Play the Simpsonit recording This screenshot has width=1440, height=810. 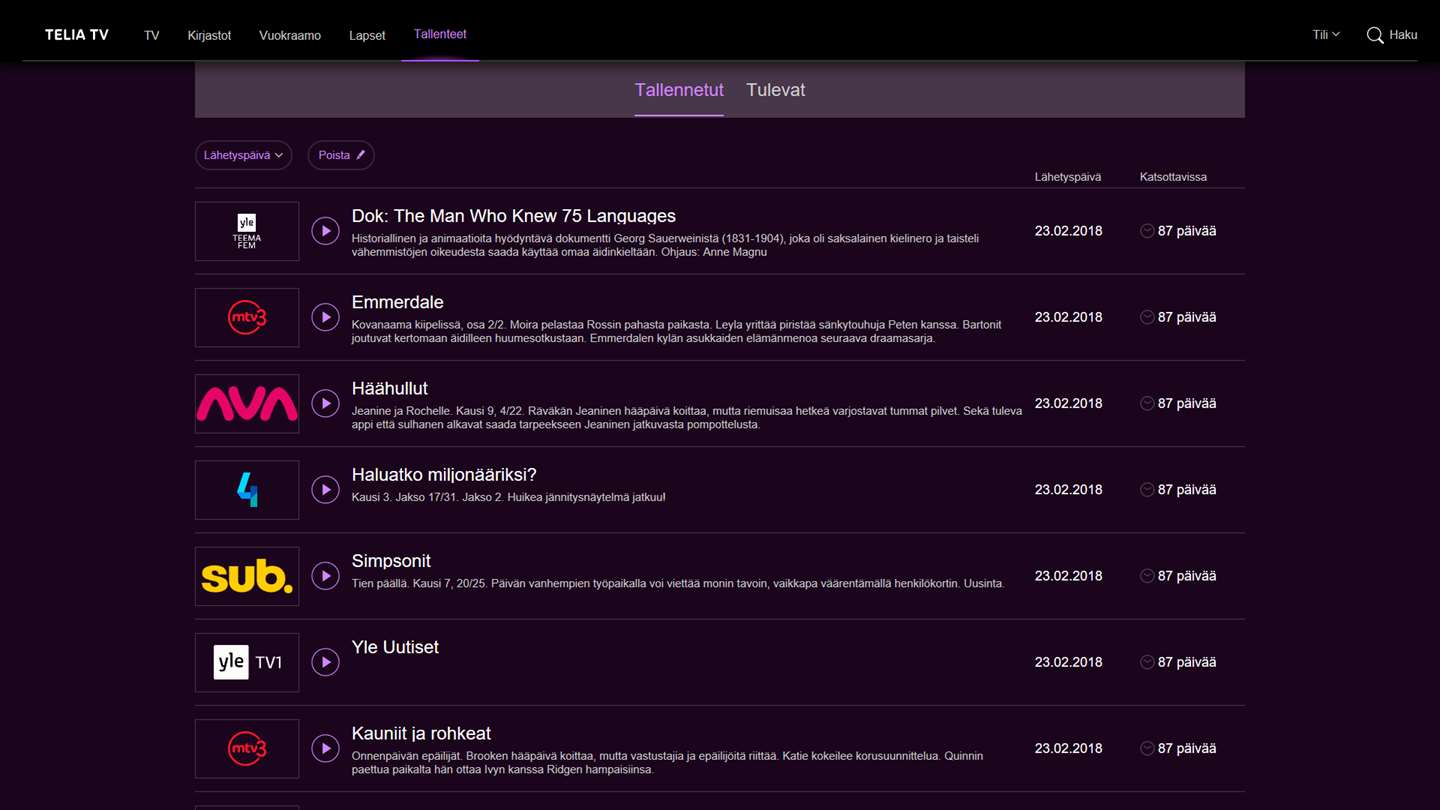(x=325, y=576)
